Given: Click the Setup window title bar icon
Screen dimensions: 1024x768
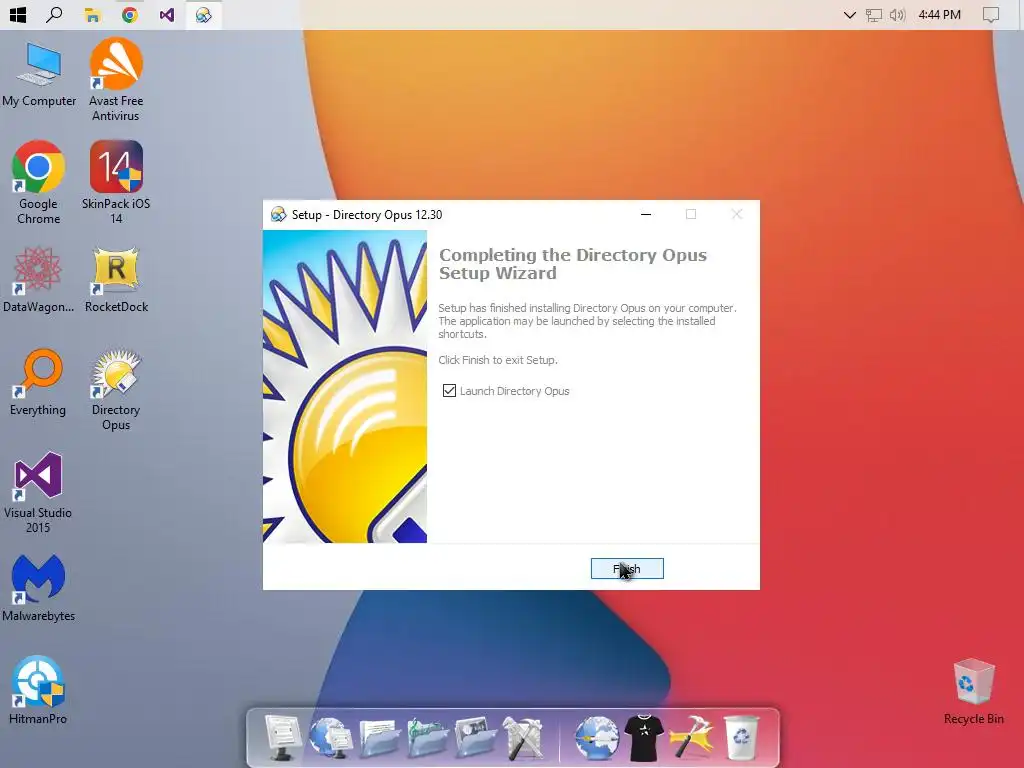Looking at the screenshot, I should coord(279,214).
